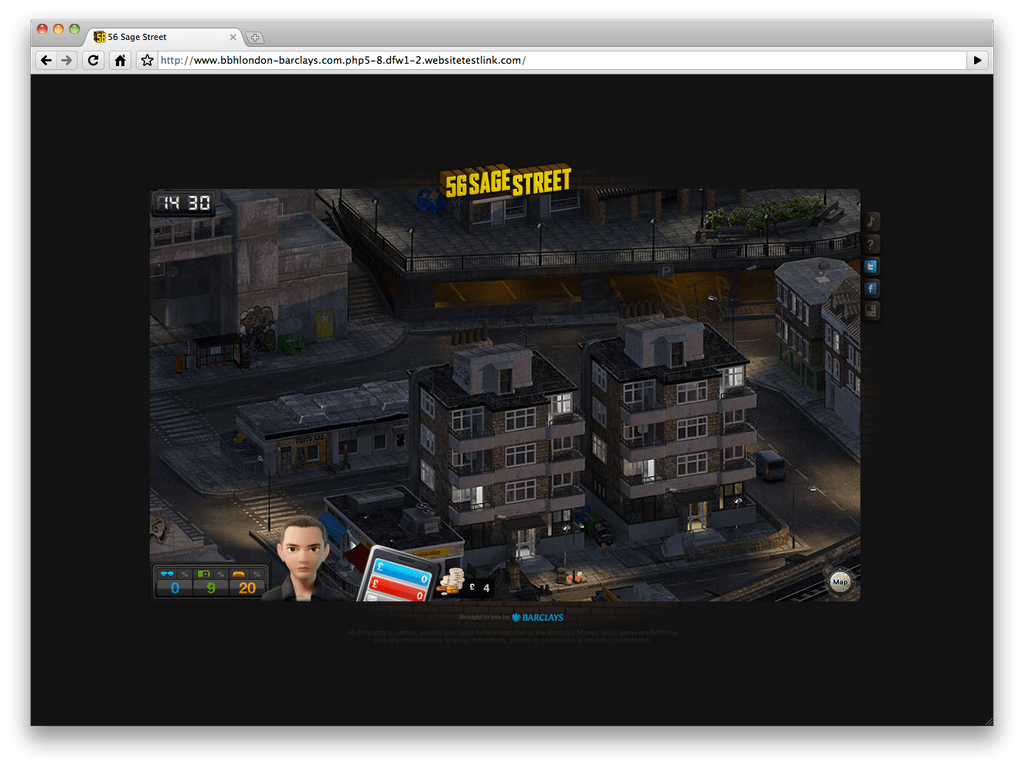Click the left apartment block entrance
Screen dimensions: 1024x768
tap(525, 541)
